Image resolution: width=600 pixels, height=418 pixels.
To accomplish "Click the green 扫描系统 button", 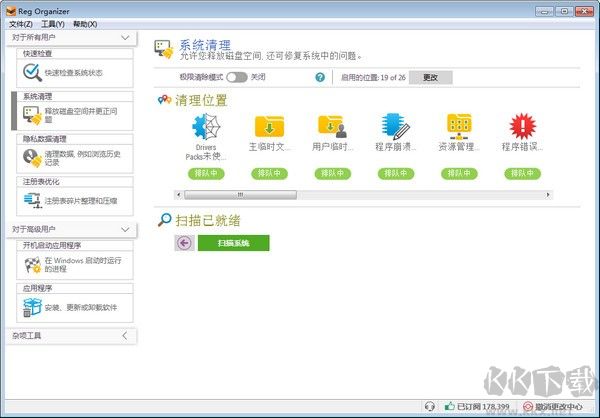I will tap(233, 243).
